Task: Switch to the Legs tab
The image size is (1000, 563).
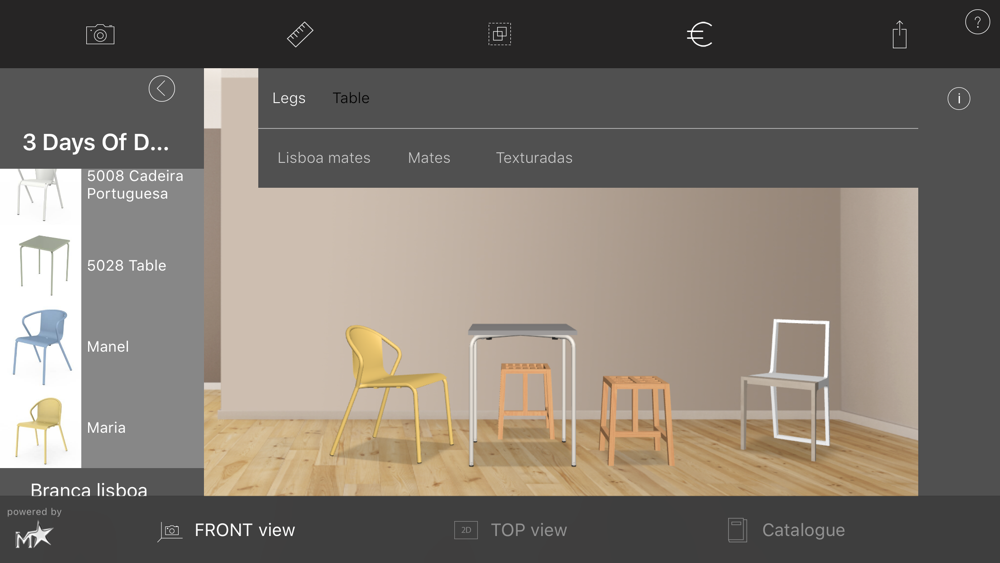Action: click(289, 98)
